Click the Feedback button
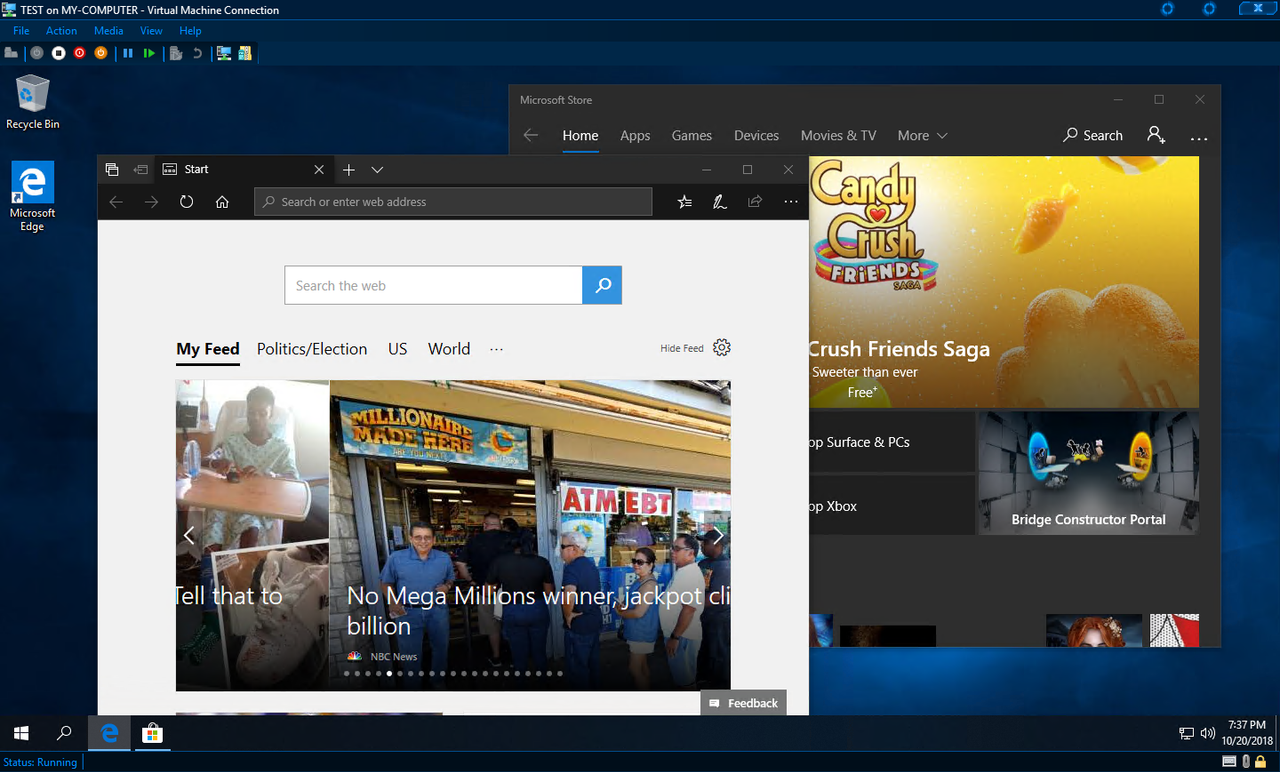The height and width of the screenshot is (772, 1280). pyautogui.click(x=744, y=703)
